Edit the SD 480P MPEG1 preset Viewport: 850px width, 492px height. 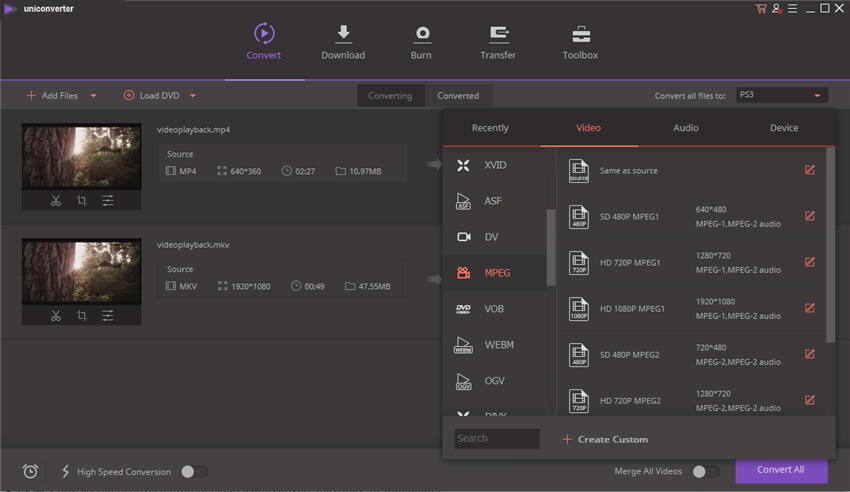809,216
